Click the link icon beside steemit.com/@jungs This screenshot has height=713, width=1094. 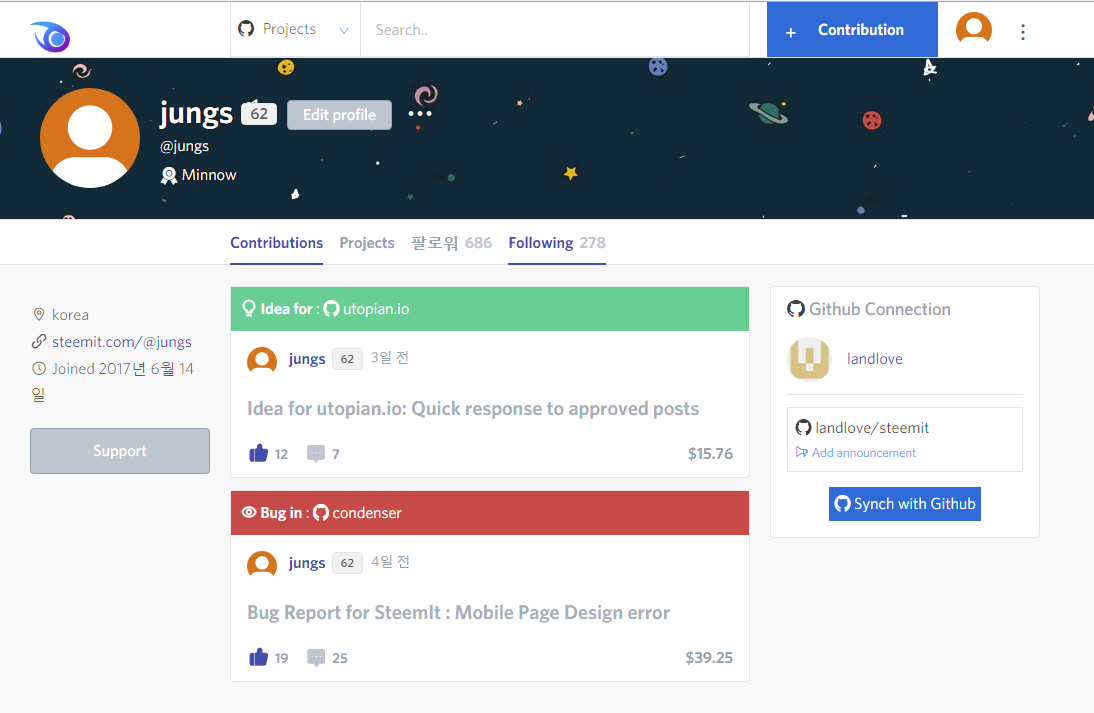click(x=39, y=342)
